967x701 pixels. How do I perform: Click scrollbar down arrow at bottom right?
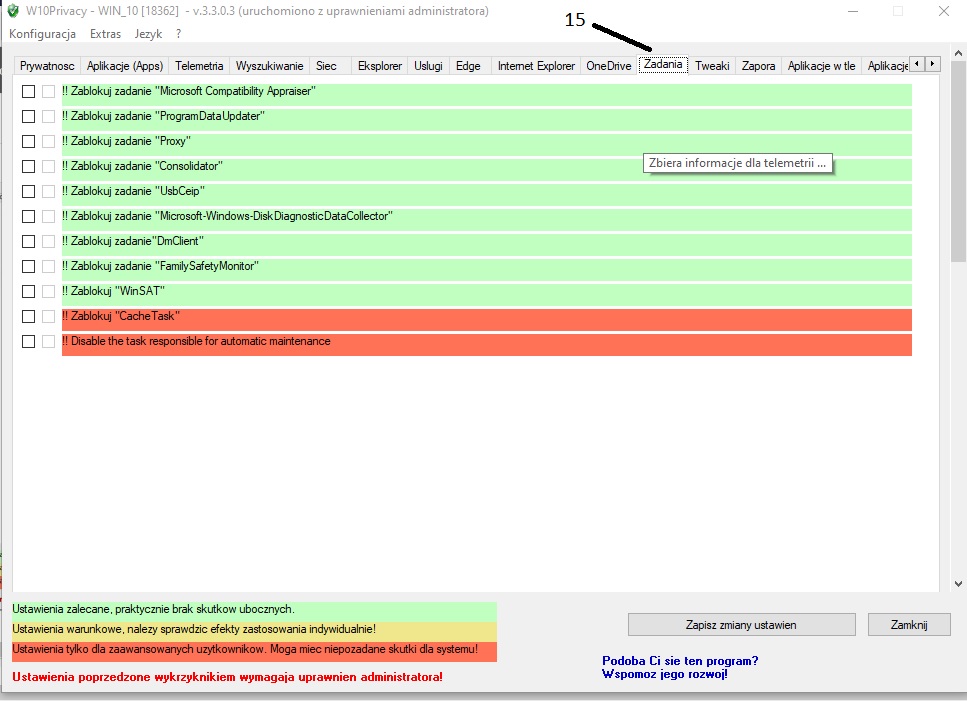pos(958,583)
